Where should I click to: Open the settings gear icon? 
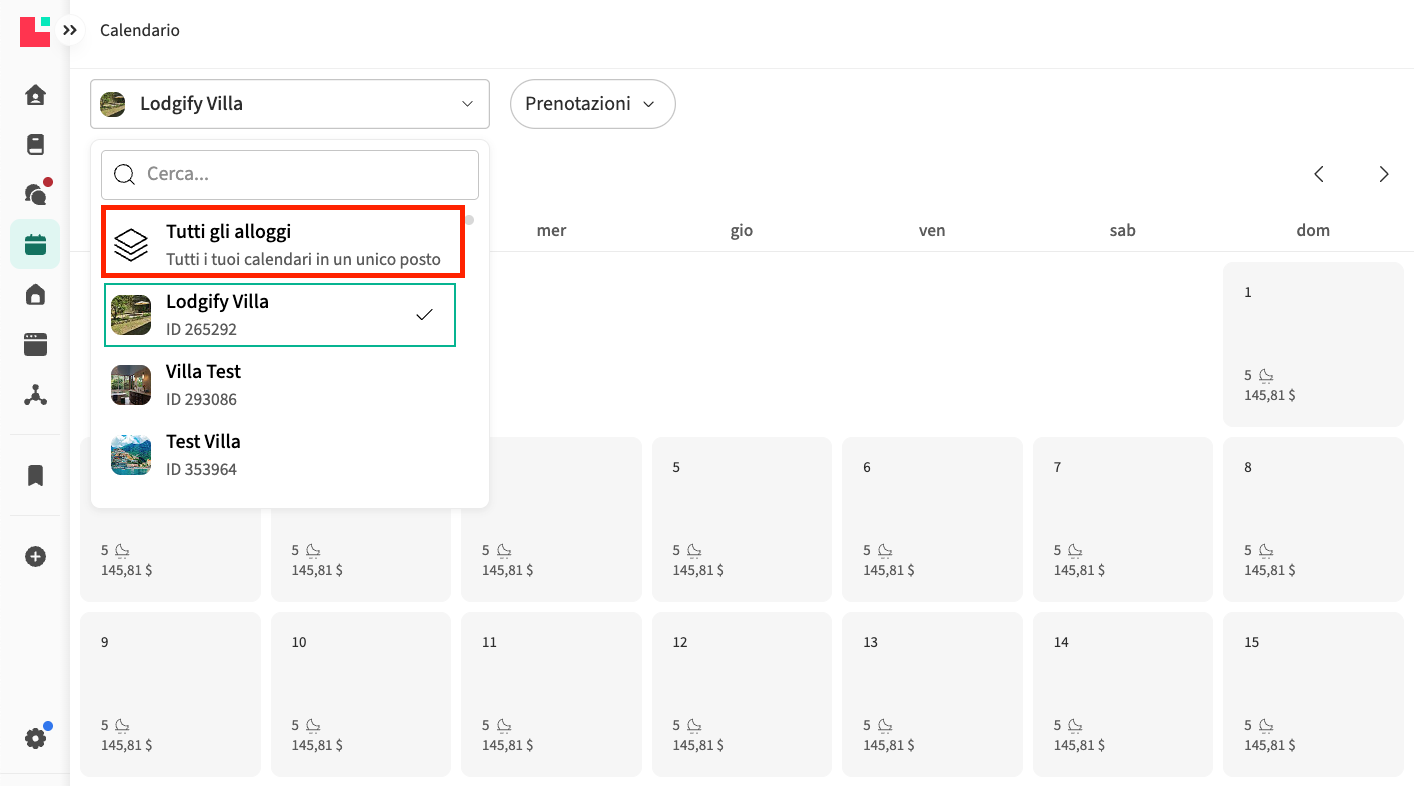(35, 739)
